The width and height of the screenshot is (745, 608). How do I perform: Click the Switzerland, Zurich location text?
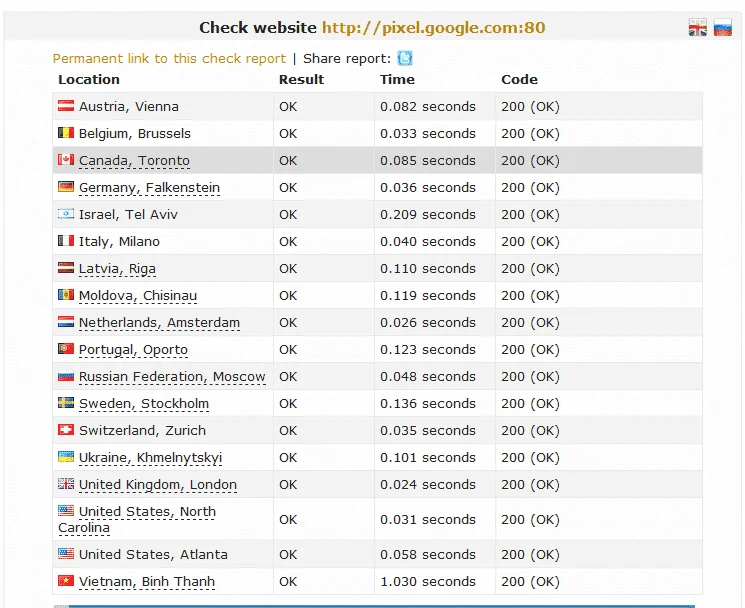point(142,430)
